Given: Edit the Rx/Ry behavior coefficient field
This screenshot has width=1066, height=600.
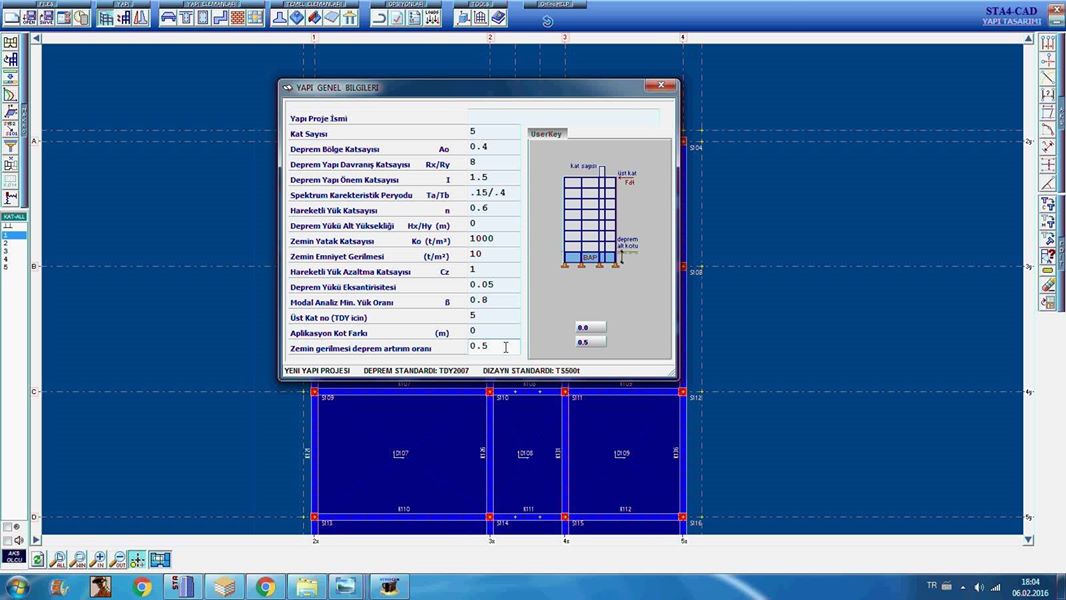Looking at the screenshot, I should point(494,162).
